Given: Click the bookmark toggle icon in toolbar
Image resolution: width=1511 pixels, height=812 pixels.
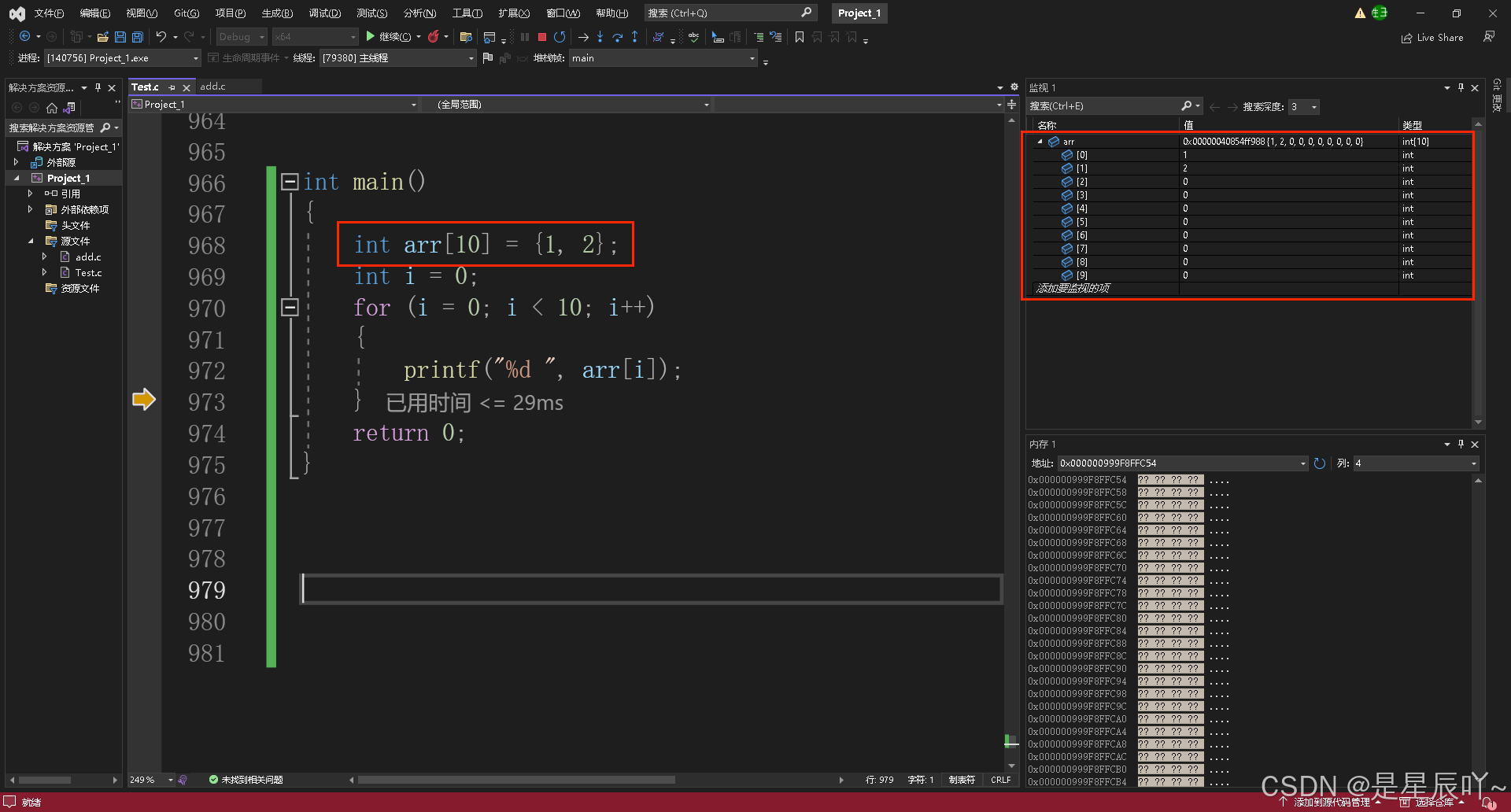Looking at the screenshot, I should (800, 36).
